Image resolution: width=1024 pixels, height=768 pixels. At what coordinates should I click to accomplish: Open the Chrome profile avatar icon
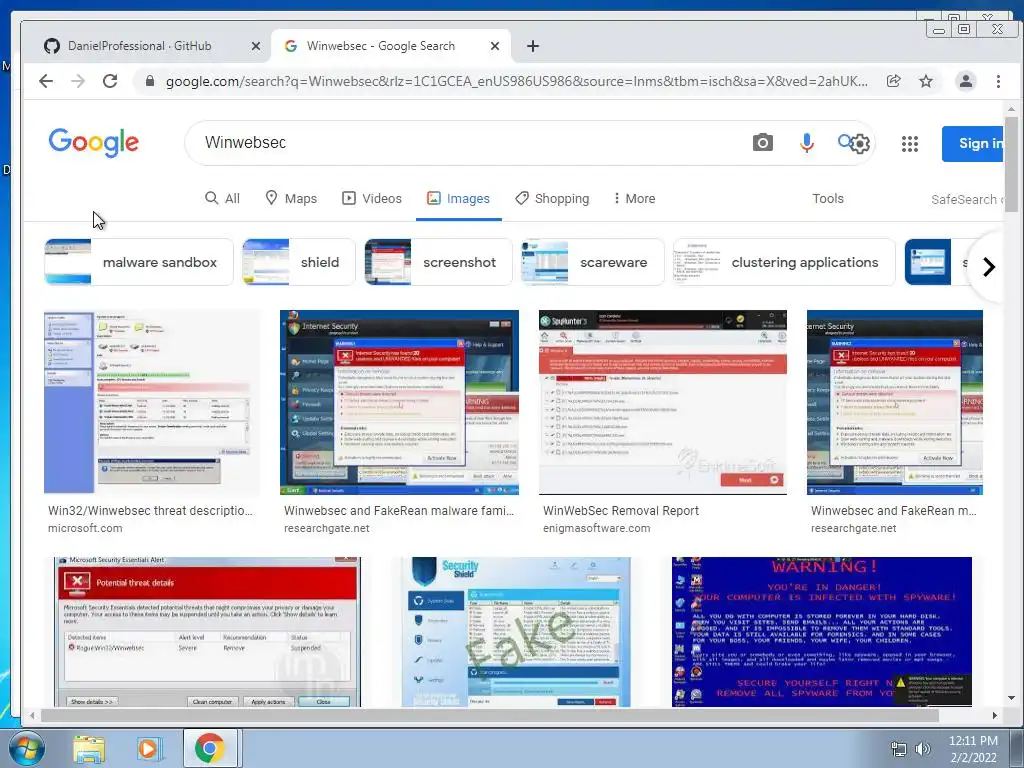(965, 81)
